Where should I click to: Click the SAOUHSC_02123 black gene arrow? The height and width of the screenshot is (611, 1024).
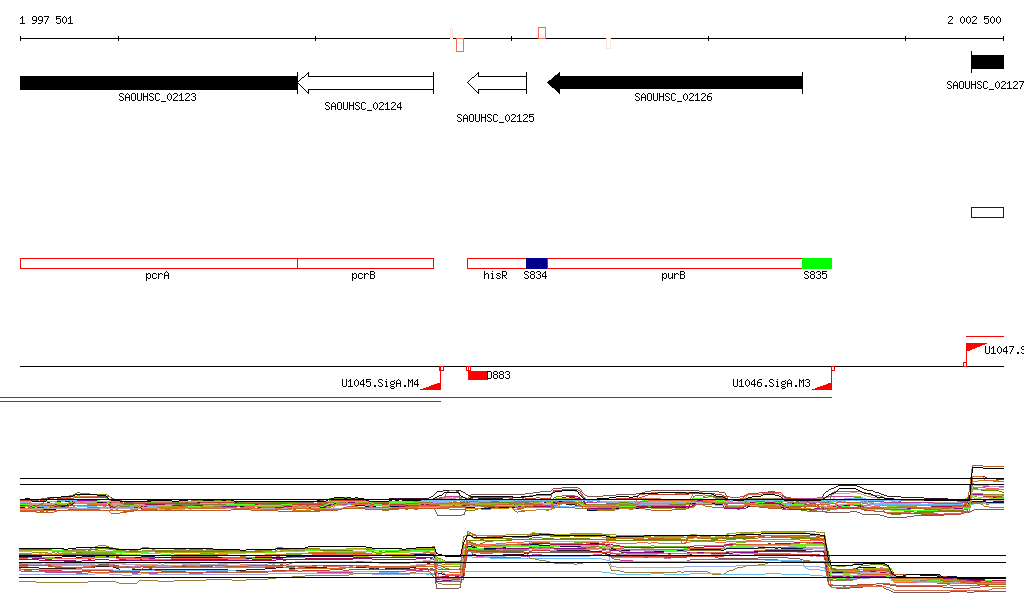click(x=159, y=83)
